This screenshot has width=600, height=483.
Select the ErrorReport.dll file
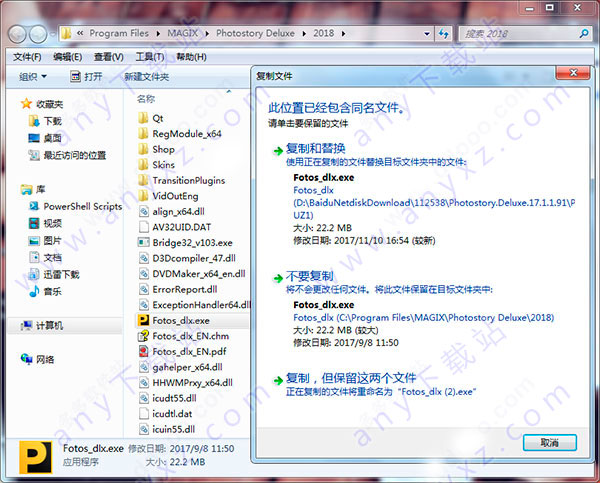(x=185, y=289)
